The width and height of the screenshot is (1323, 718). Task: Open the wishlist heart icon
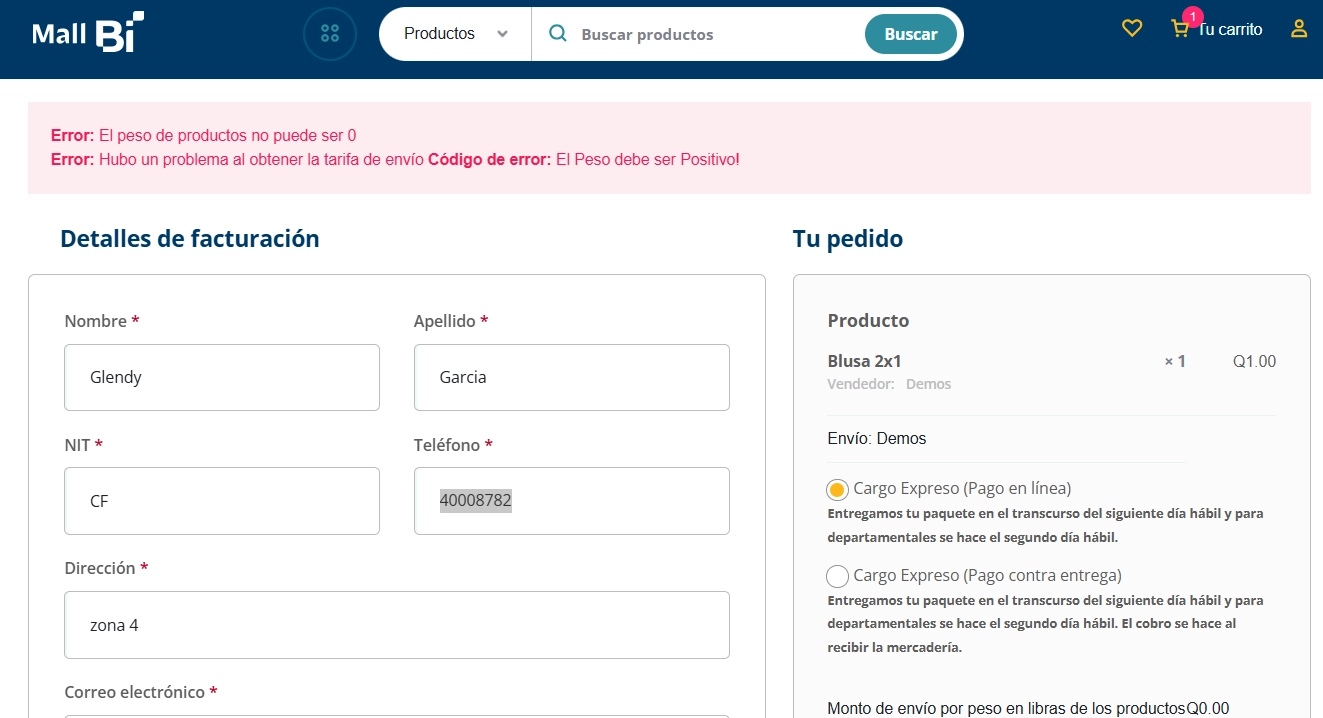pos(1132,29)
